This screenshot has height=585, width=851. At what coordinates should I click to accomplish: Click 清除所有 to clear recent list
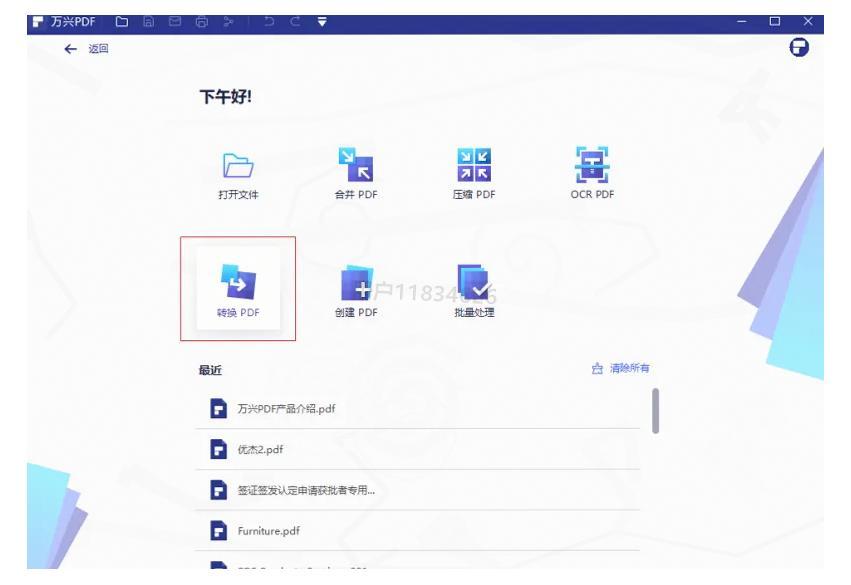[x=630, y=368]
